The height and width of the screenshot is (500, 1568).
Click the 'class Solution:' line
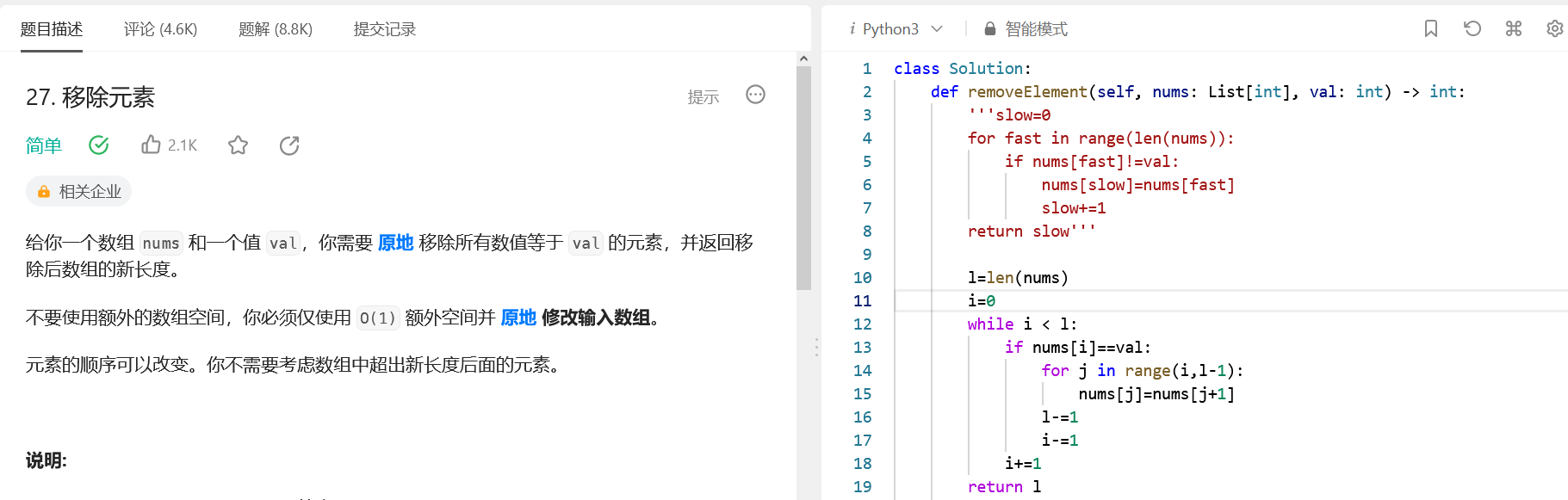(x=962, y=68)
